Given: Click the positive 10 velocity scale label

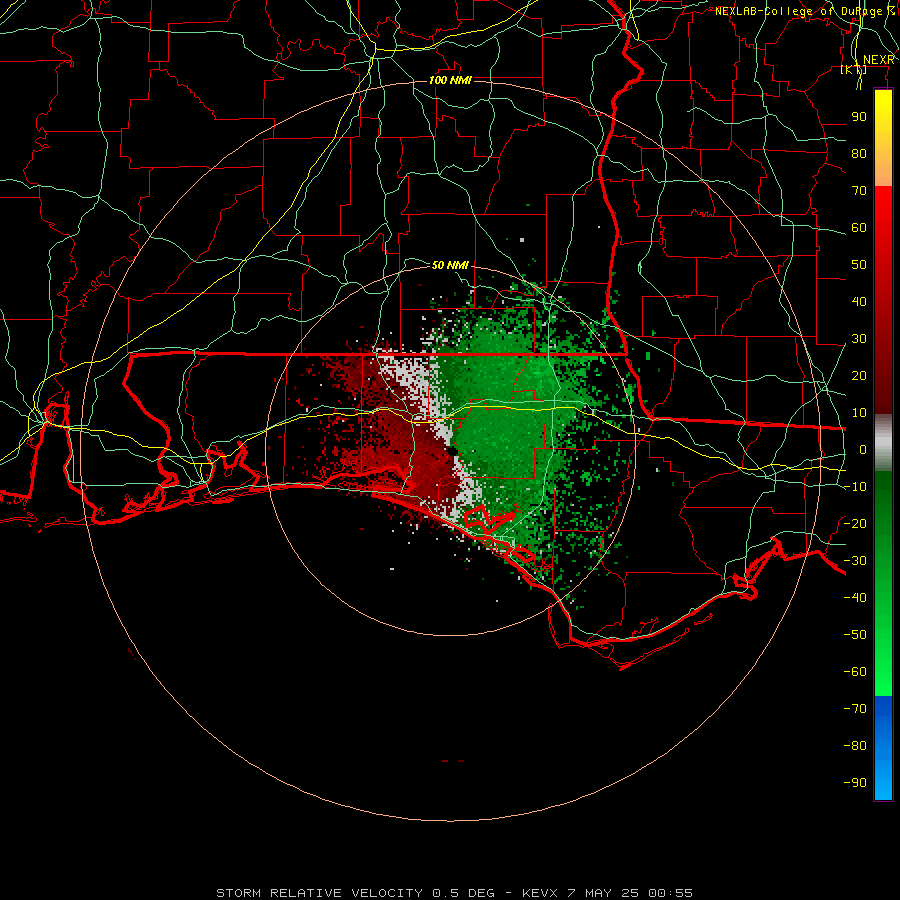Looking at the screenshot, I should click(859, 413).
